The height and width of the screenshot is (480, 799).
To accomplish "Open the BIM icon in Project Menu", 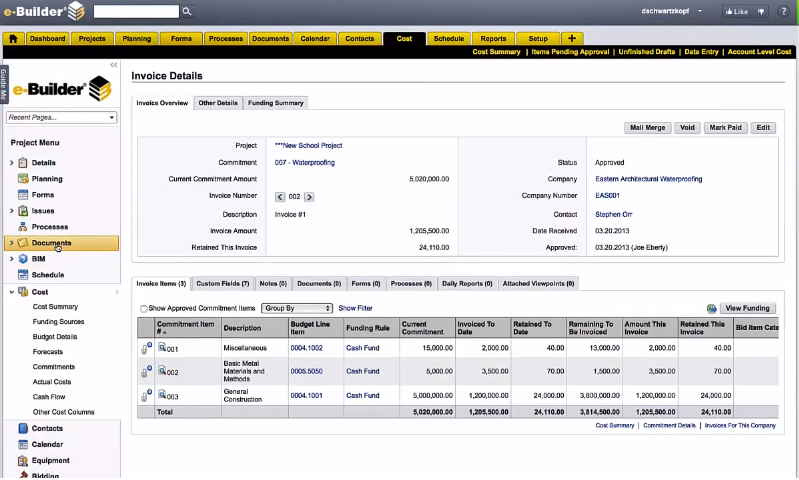I will (22, 259).
